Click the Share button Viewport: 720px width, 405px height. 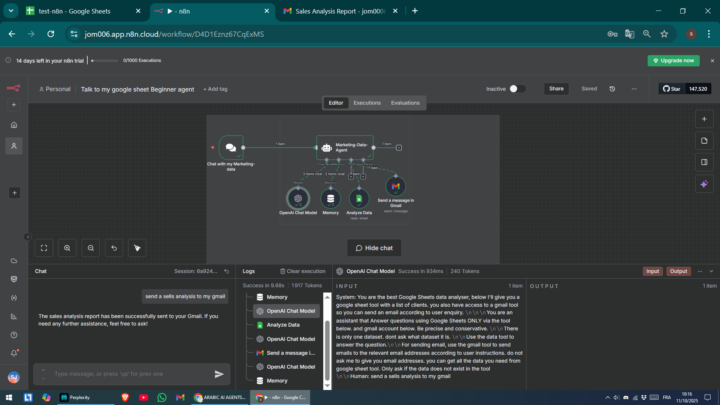(556, 89)
